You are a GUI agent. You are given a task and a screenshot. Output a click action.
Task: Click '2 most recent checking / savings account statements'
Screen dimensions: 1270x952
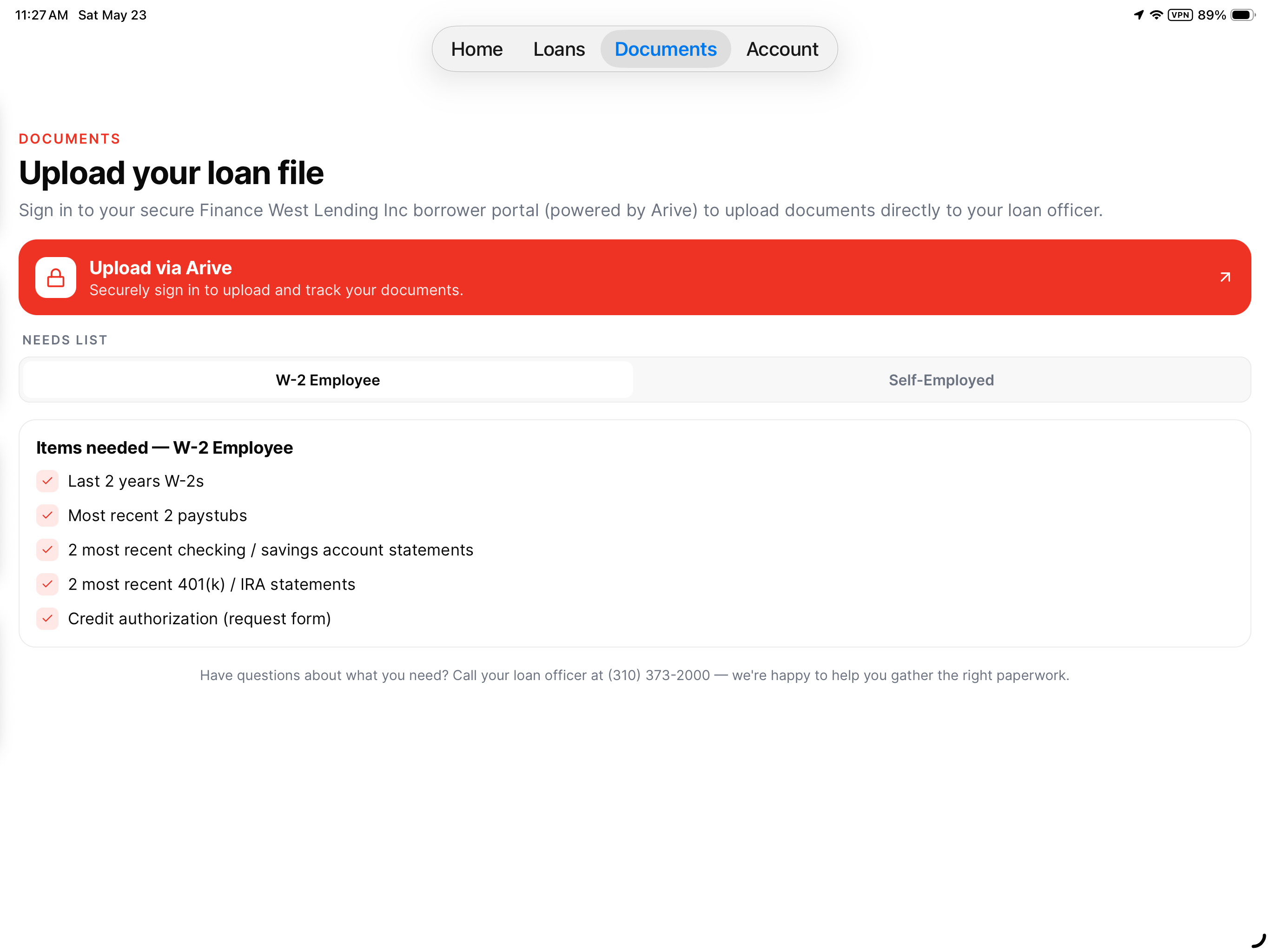tap(271, 550)
